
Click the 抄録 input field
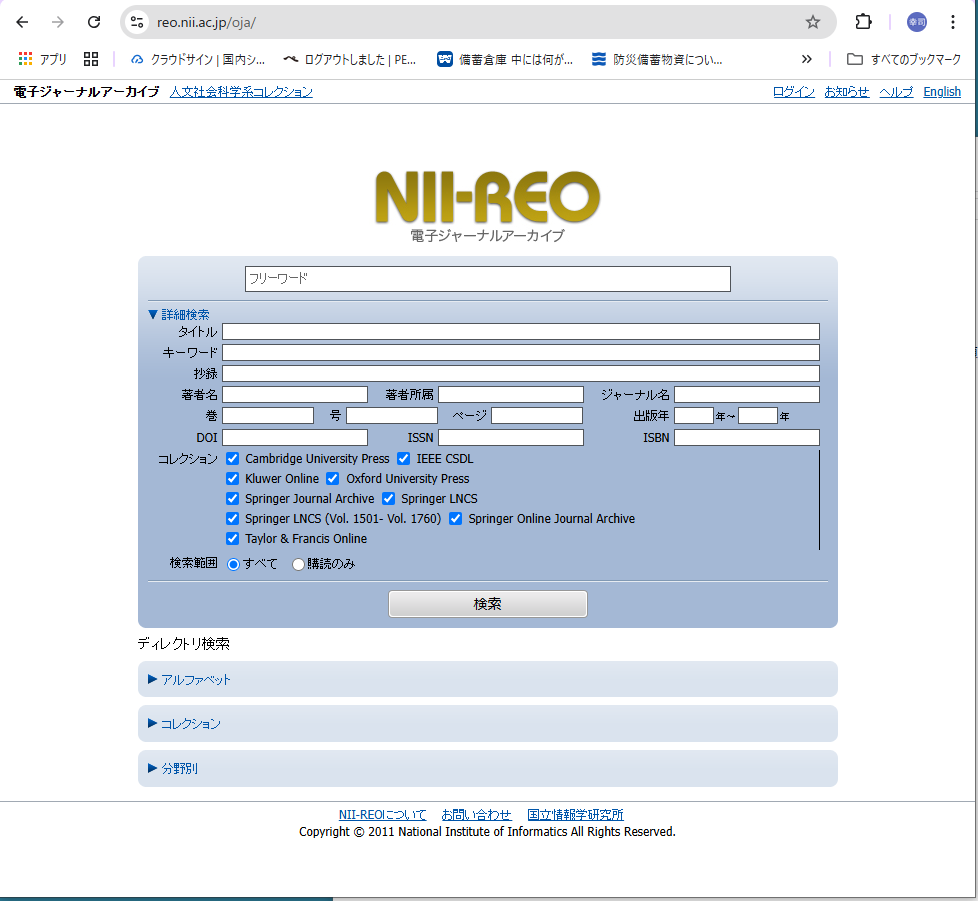521,373
